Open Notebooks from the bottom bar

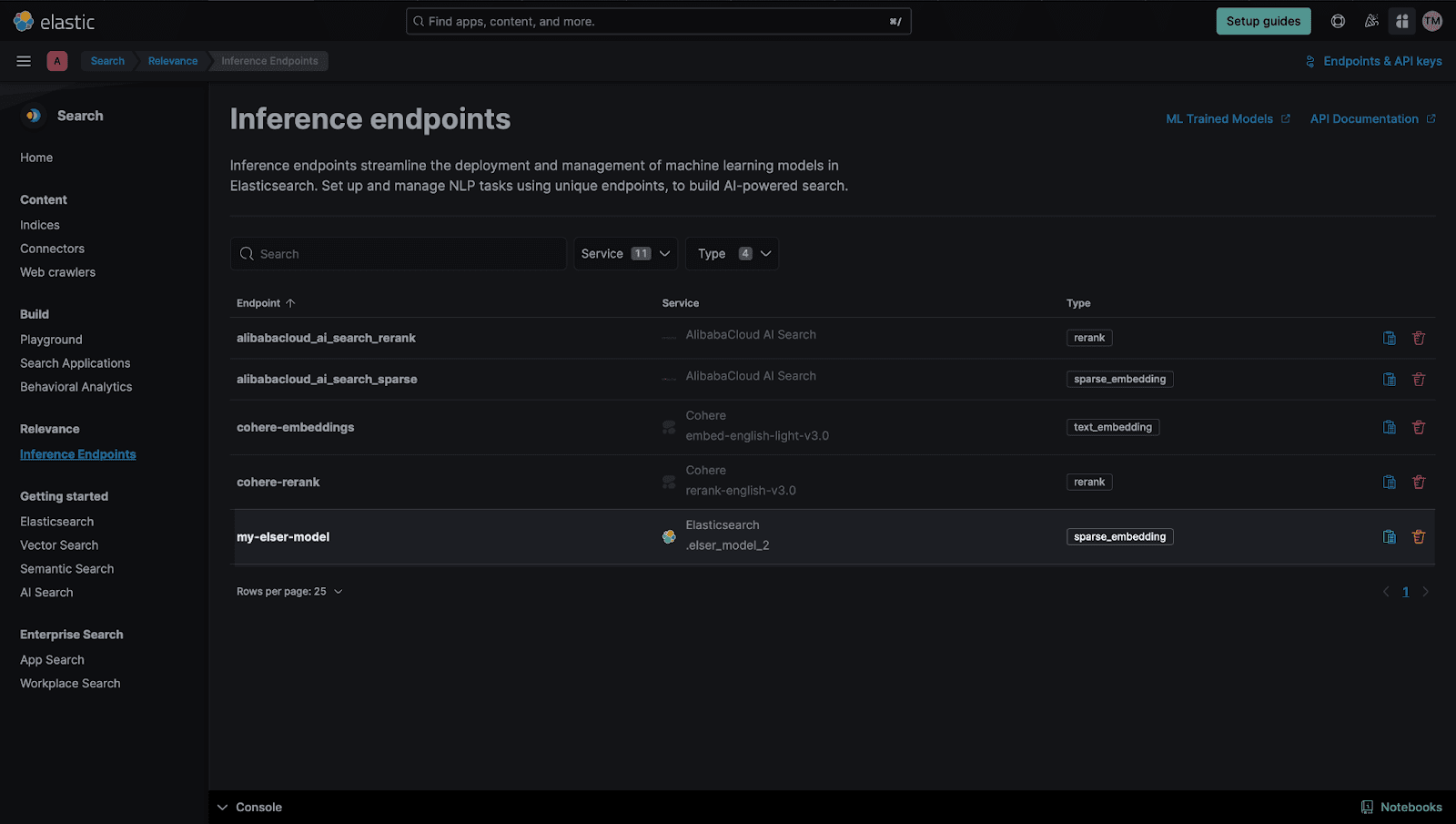(1401, 807)
